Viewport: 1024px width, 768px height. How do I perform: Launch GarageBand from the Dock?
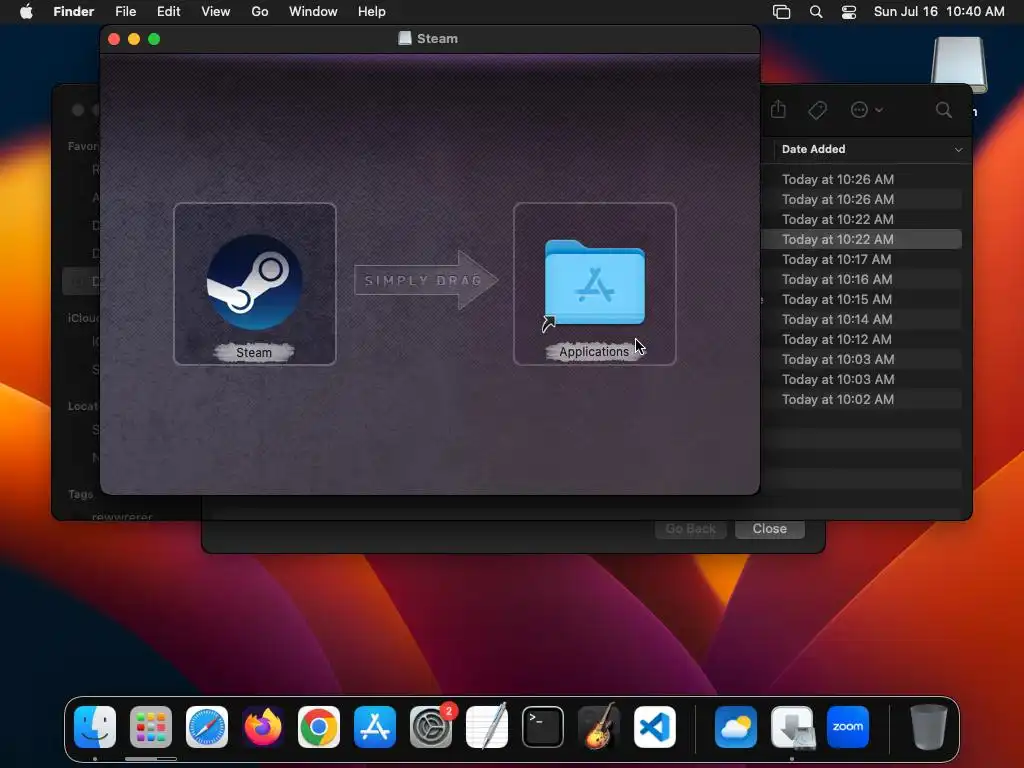(599, 727)
